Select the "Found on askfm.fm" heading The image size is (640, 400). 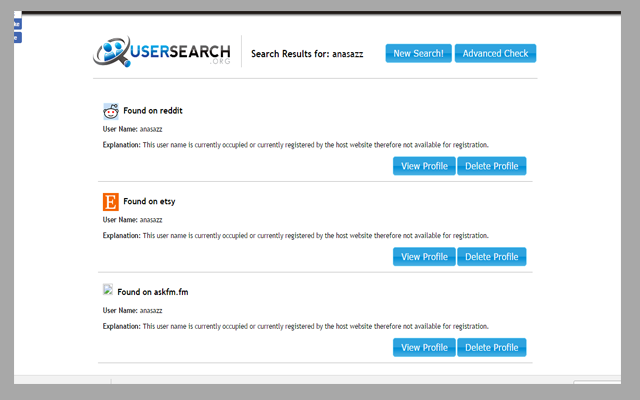pos(152,292)
